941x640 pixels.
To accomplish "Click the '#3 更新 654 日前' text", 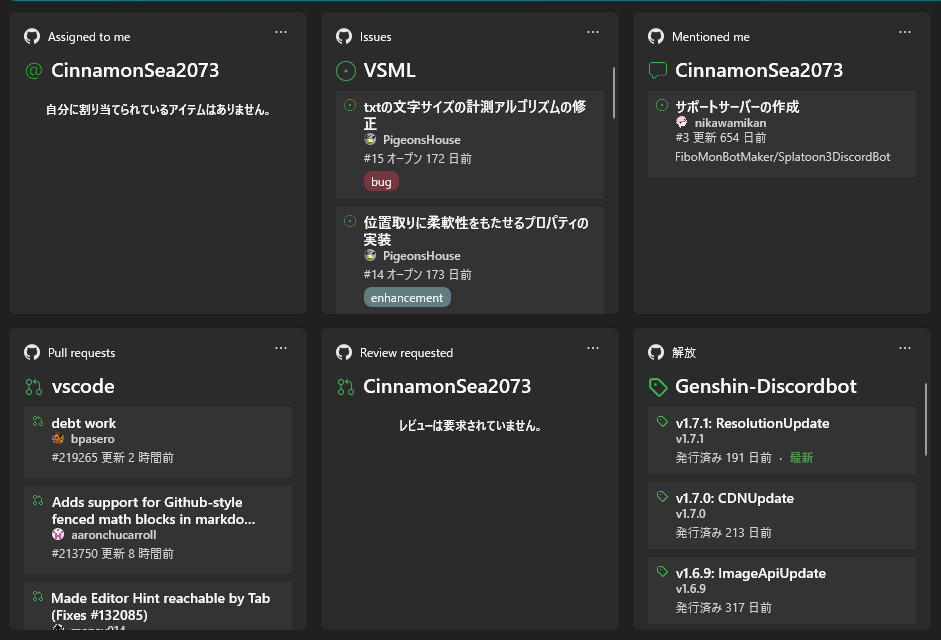I will 721,137.
